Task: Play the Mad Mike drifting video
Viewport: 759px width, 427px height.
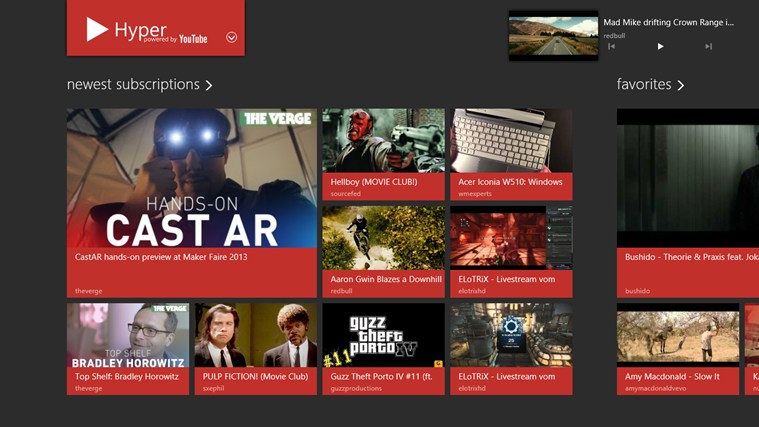Action: point(660,46)
